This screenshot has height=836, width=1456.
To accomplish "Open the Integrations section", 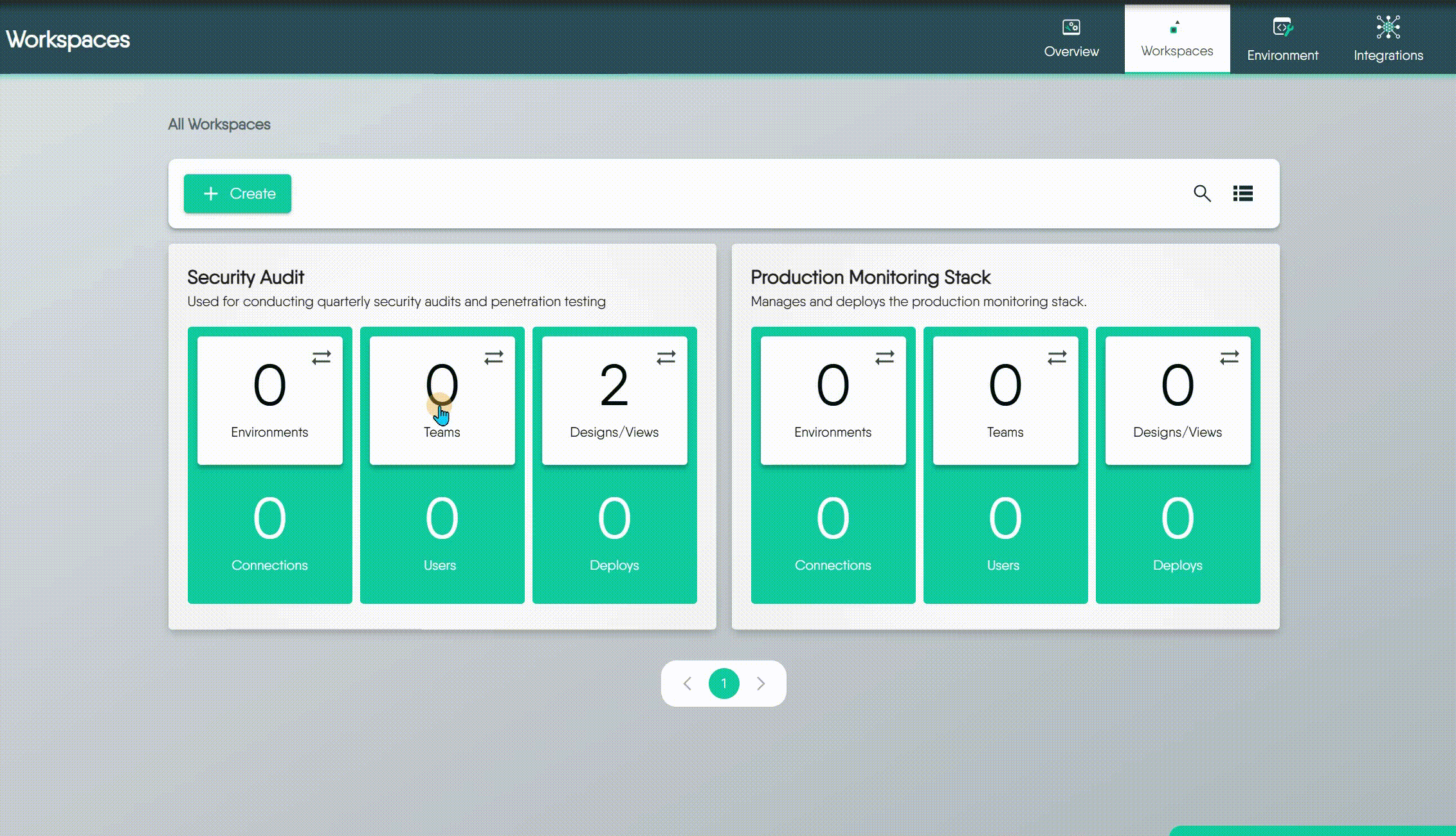I will point(1387,39).
